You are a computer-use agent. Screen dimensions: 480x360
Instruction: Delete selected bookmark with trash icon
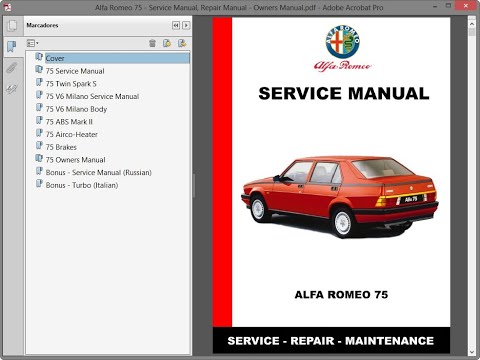pos(152,43)
